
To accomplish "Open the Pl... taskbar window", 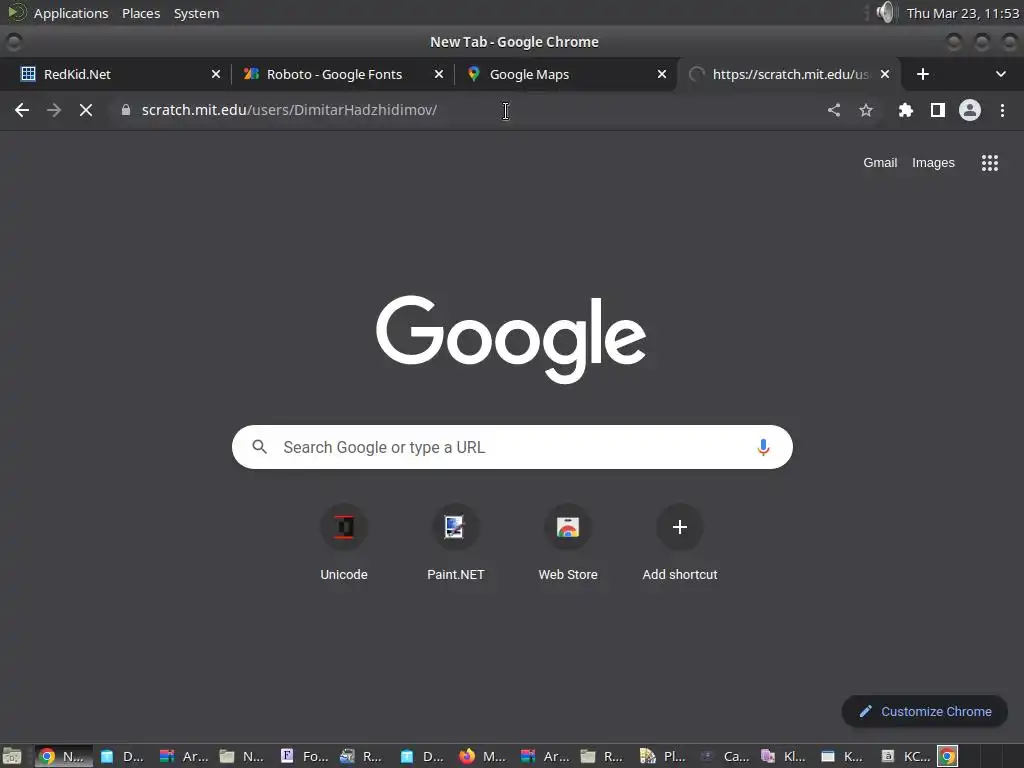I will click(x=664, y=756).
